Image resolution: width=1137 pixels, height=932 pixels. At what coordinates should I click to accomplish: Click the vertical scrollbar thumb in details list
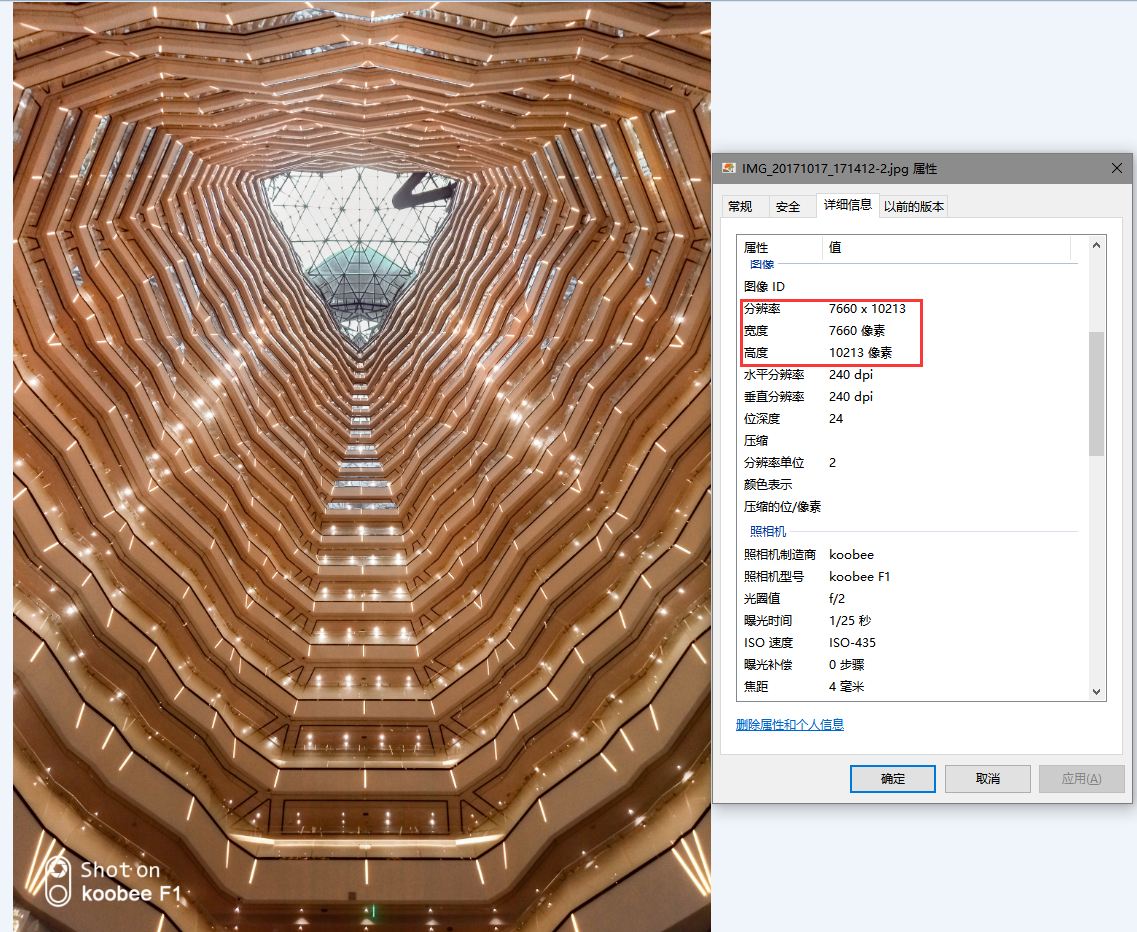click(x=1096, y=394)
